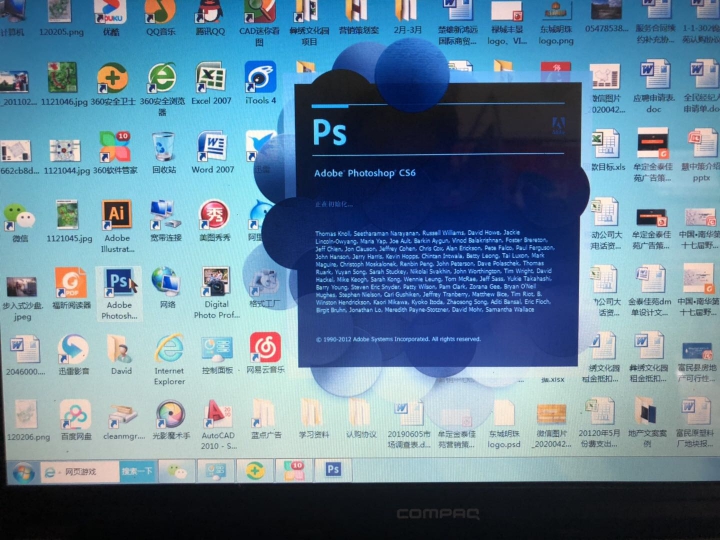Launch AutoCAD 2010 shortcut
The image size is (720, 540).
coord(218,424)
